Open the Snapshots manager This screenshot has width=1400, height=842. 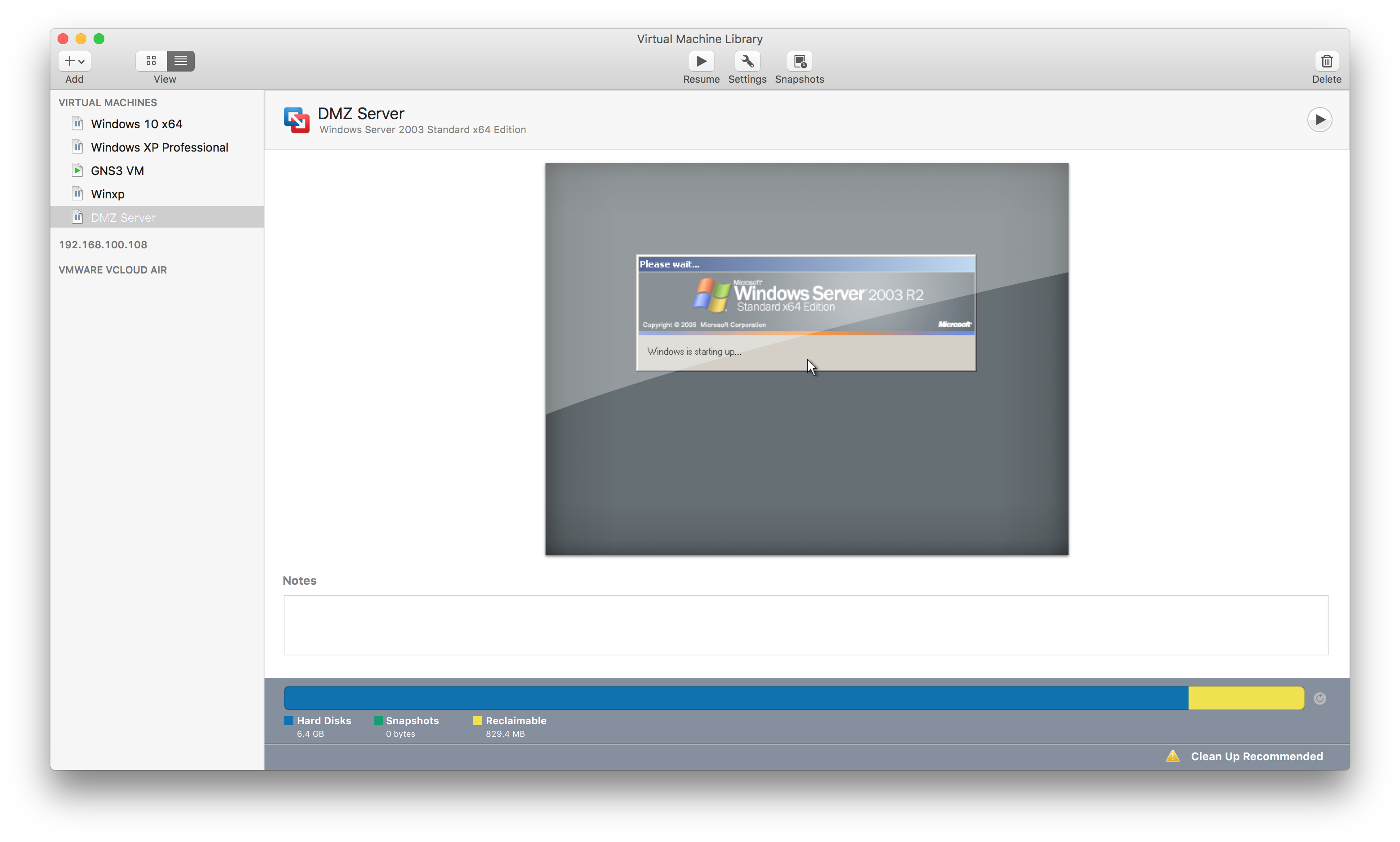pyautogui.click(x=799, y=61)
